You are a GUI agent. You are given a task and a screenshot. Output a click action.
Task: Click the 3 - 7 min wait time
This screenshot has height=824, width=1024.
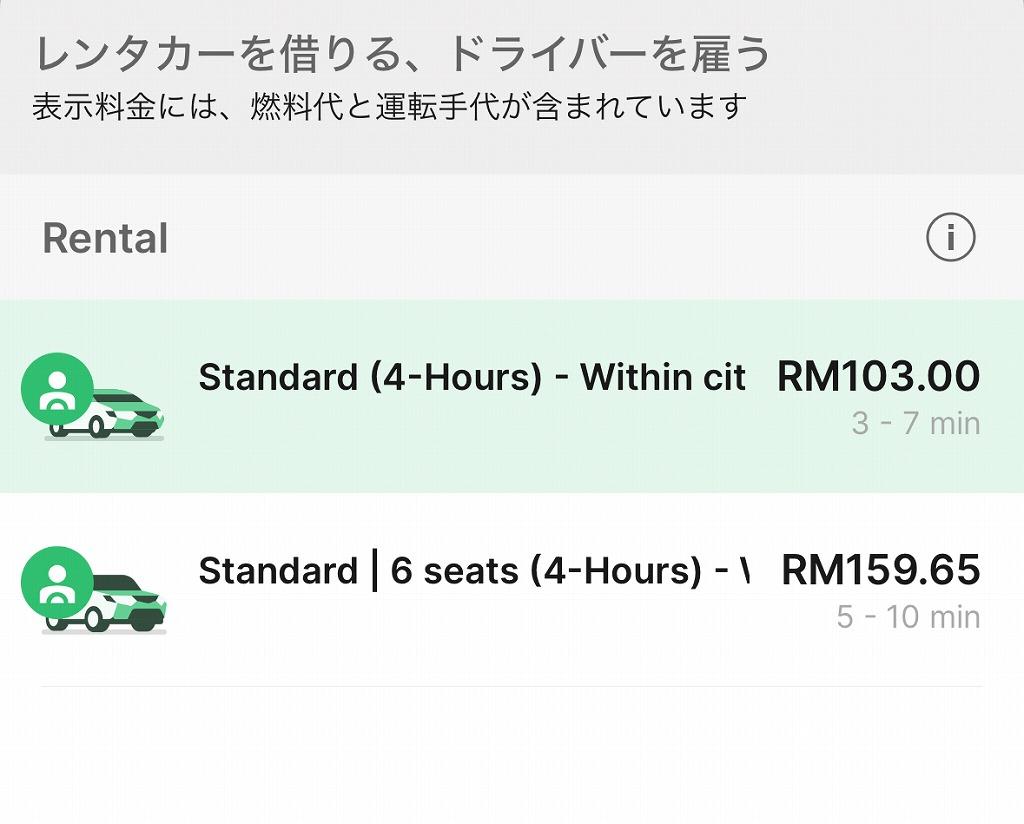click(915, 424)
